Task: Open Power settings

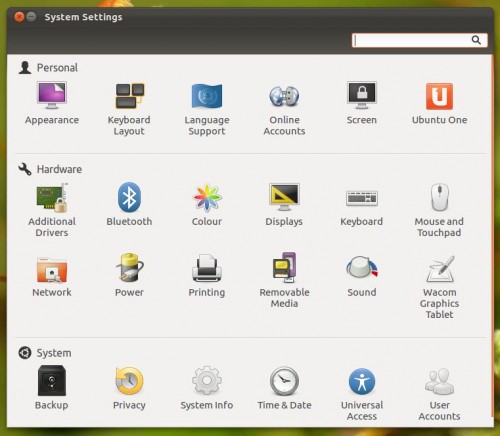Action: tap(129, 275)
